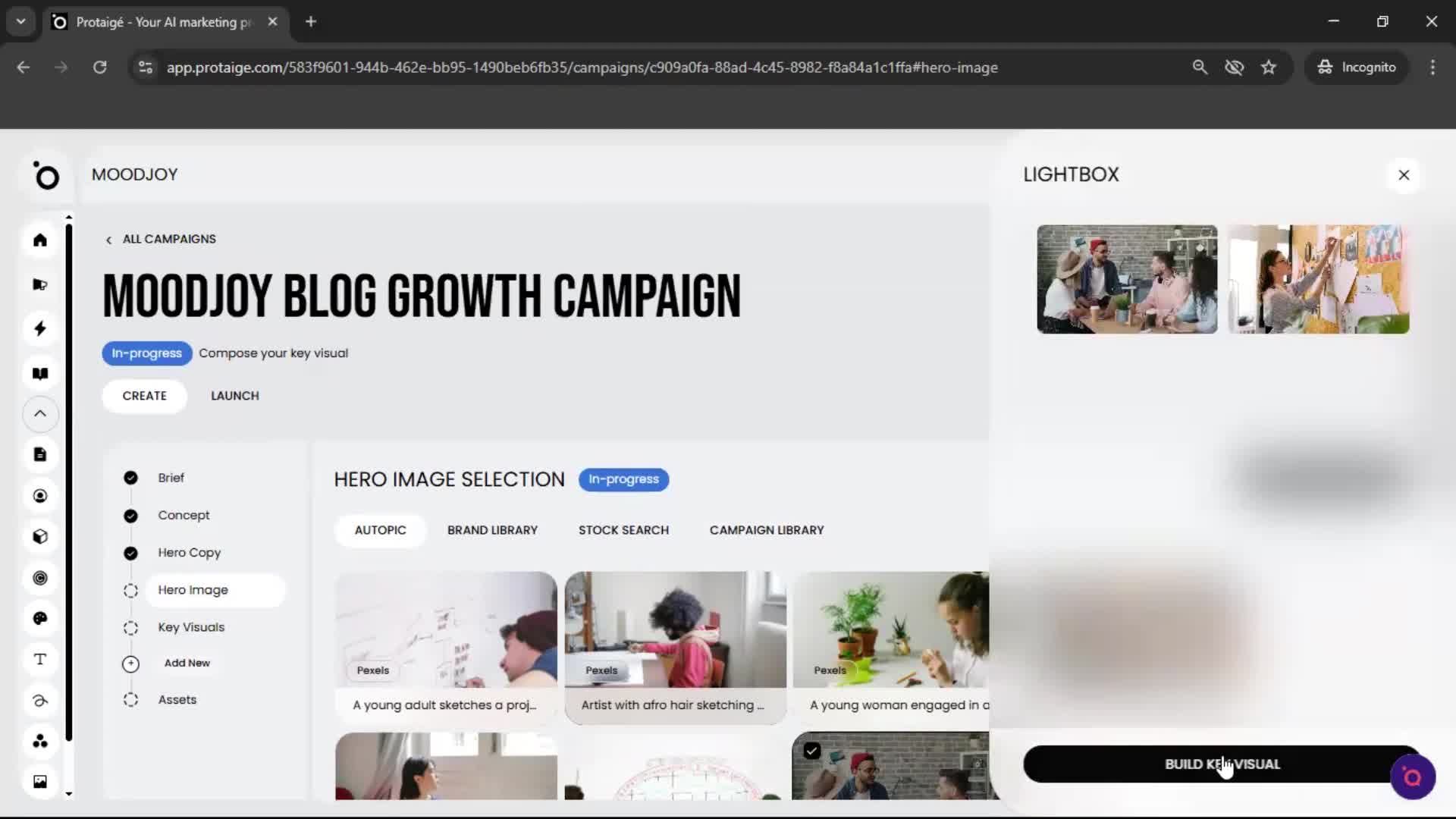Select the Home icon in the sidebar
Viewport: 1456px width, 819px height.
[39, 240]
